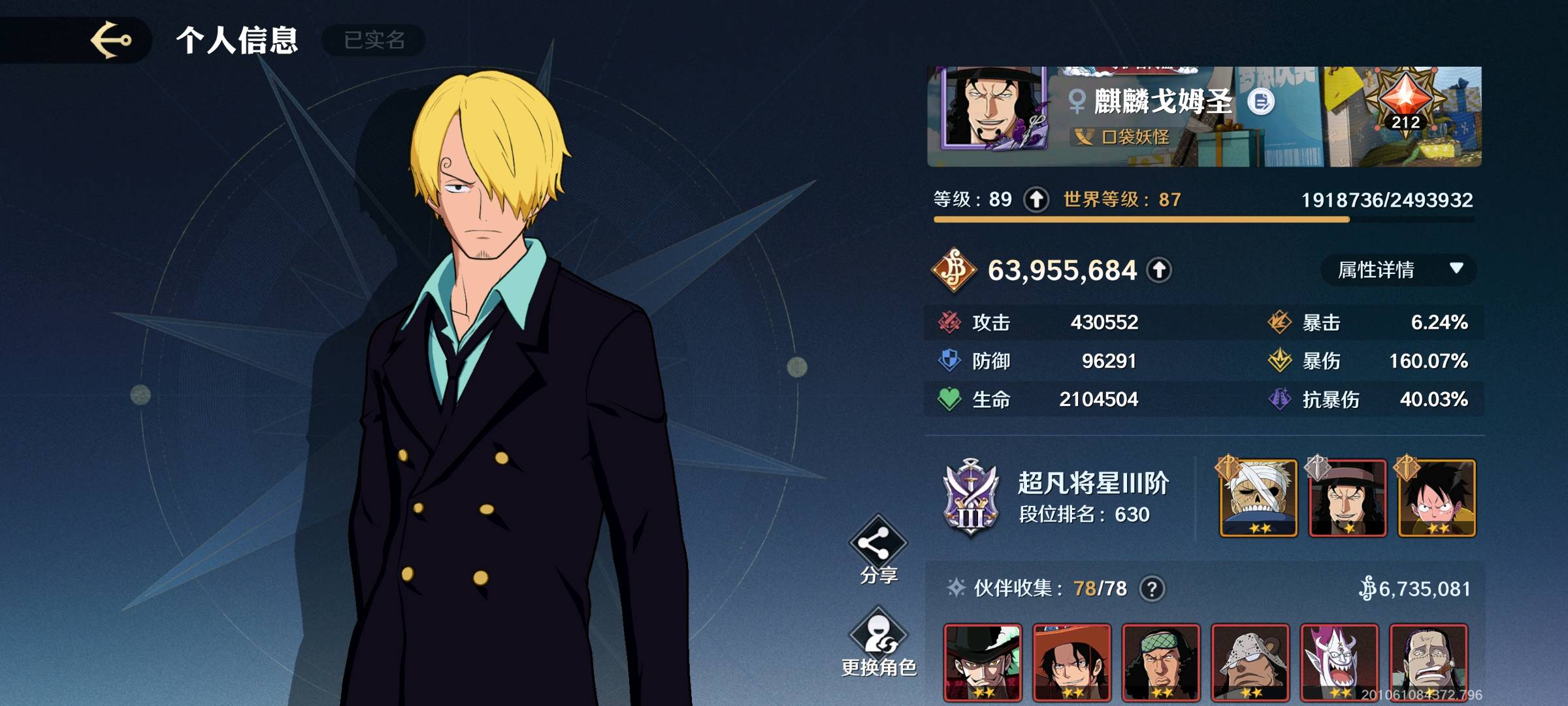Screen dimensions: 1568x706
Task: Tap the 已实名 verified status label
Action: point(374,40)
